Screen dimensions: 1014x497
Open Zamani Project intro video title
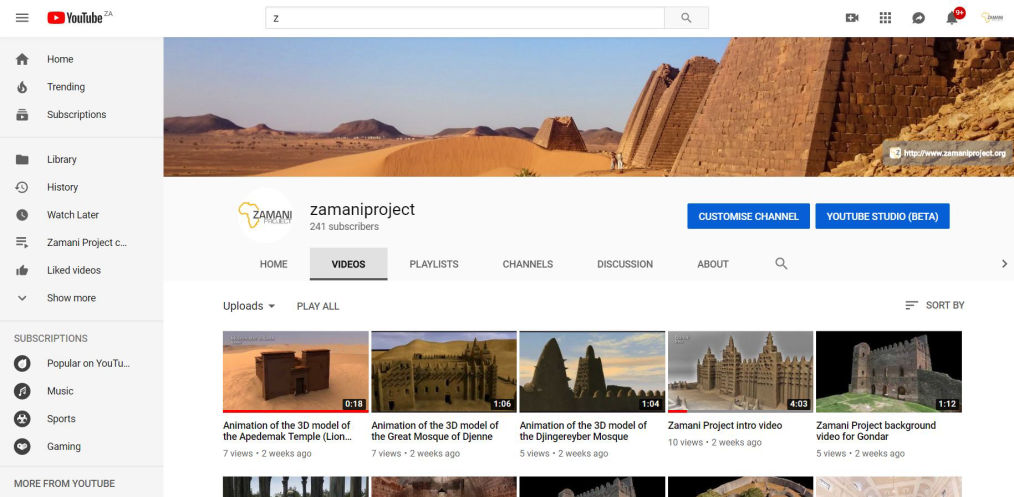(725, 425)
